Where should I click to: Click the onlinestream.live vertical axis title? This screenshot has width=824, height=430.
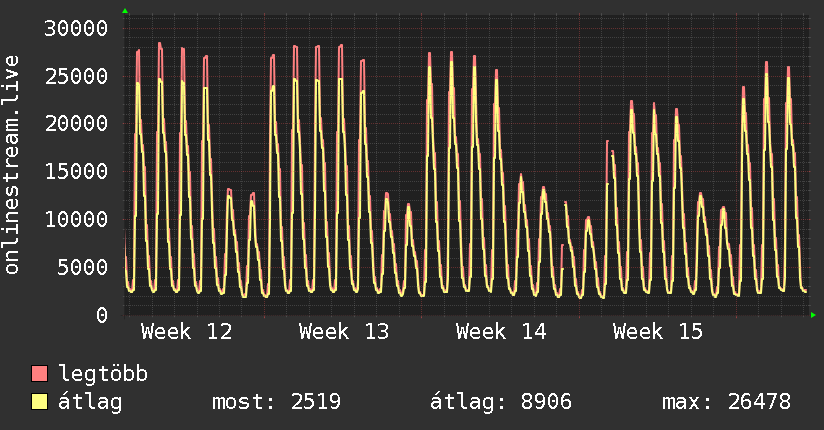coord(12,166)
